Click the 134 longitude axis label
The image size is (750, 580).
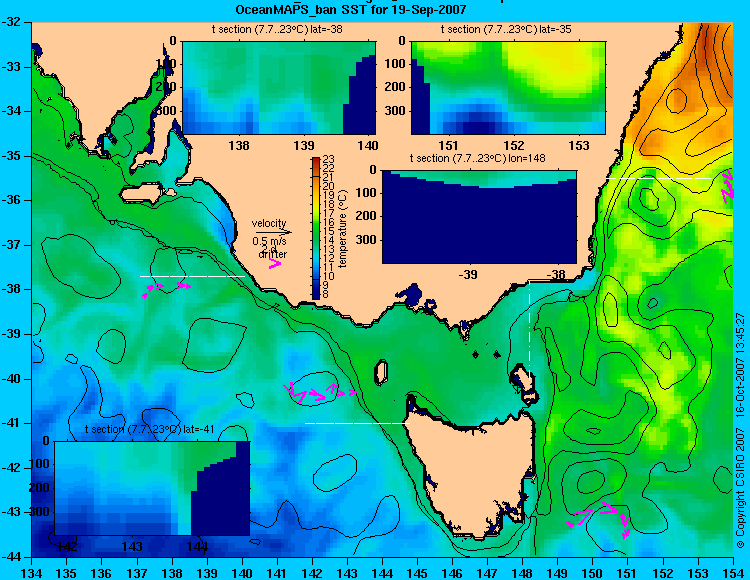tap(32, 573)
